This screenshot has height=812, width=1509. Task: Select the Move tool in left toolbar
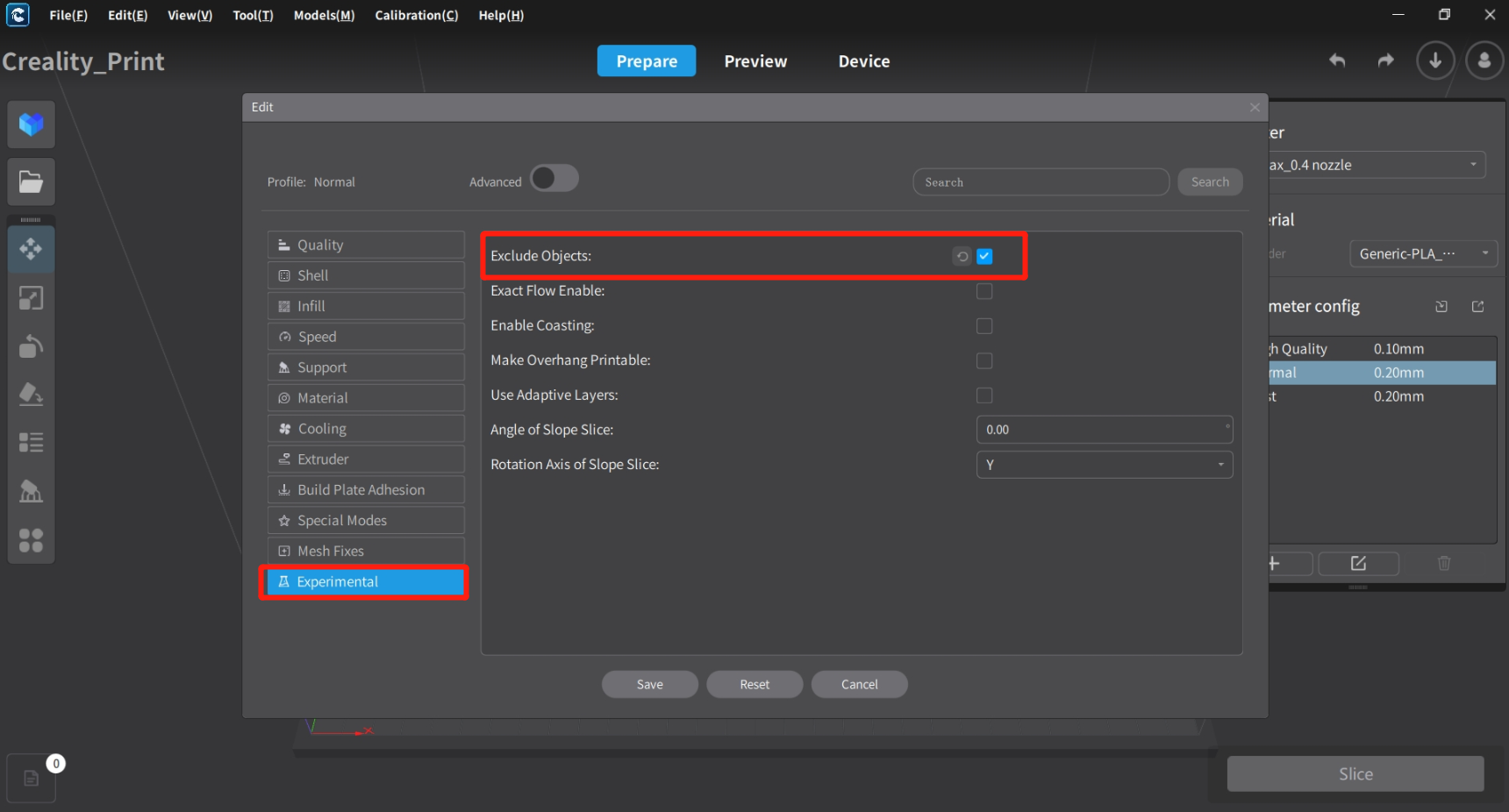31,249
